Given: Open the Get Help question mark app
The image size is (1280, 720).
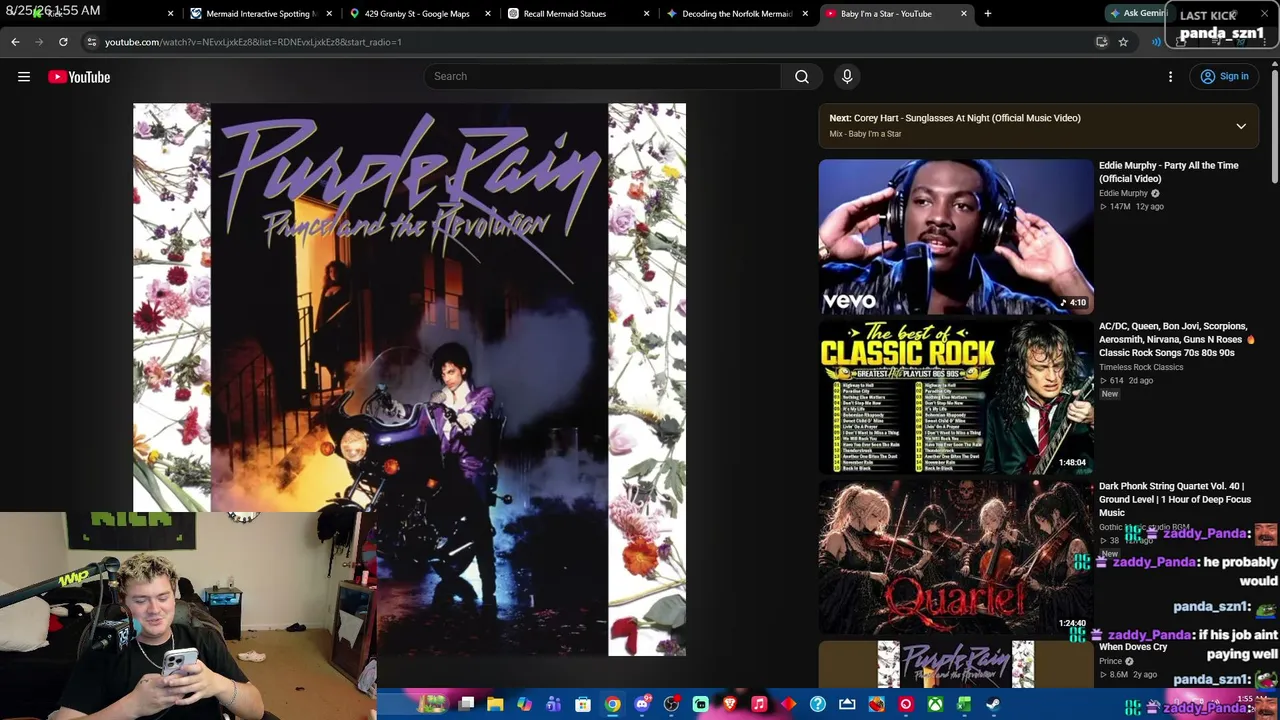Looking at the screenshot, I should click(818, 704).
